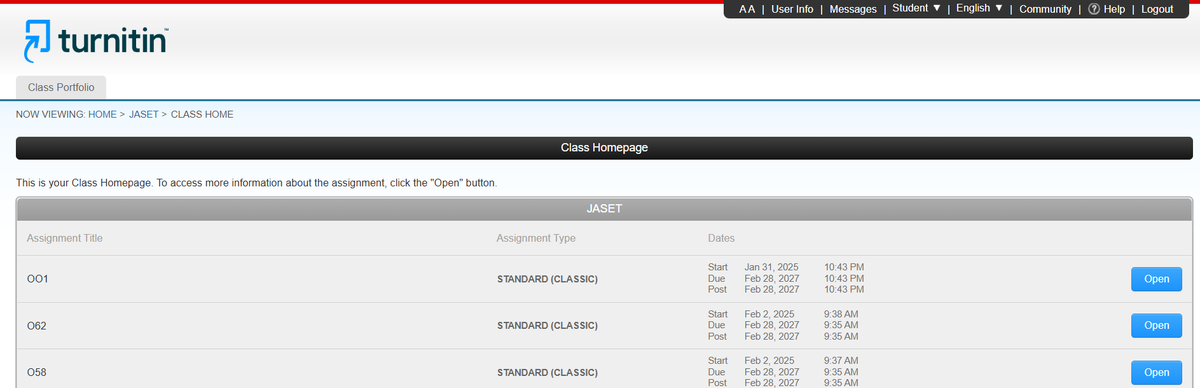Click CLASS HOME in the breadcrumb

tap(202, 115)
